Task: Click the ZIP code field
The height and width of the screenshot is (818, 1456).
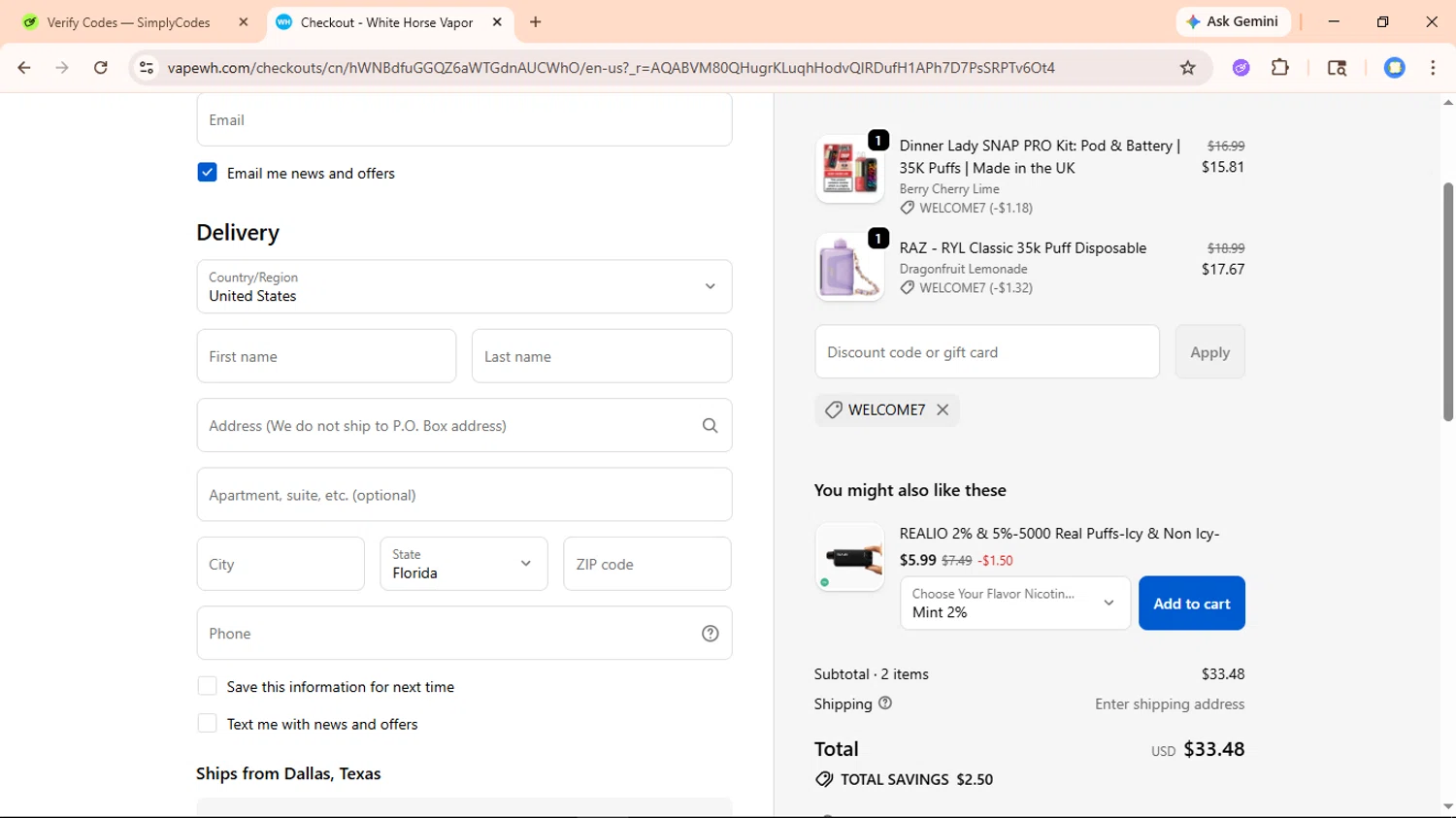Action: pos(647,564)
